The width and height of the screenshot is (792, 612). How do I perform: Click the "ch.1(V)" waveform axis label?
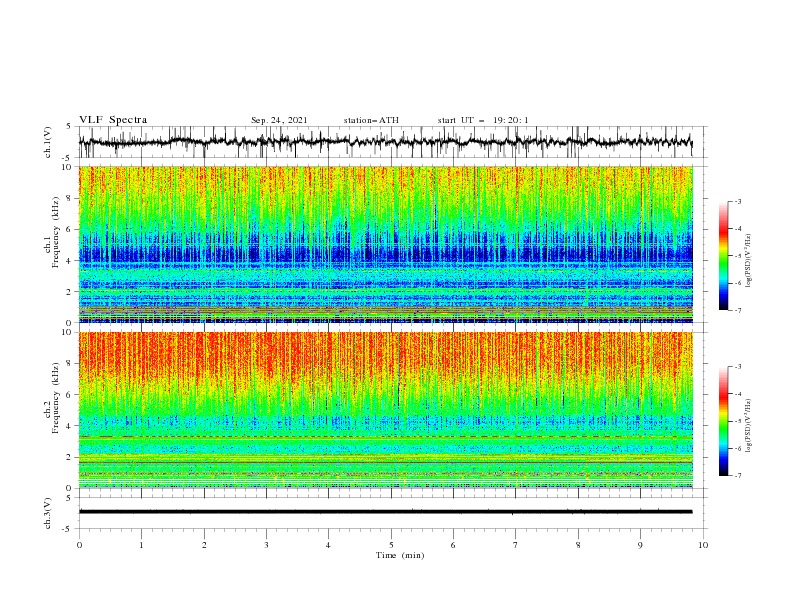(48, 142)
